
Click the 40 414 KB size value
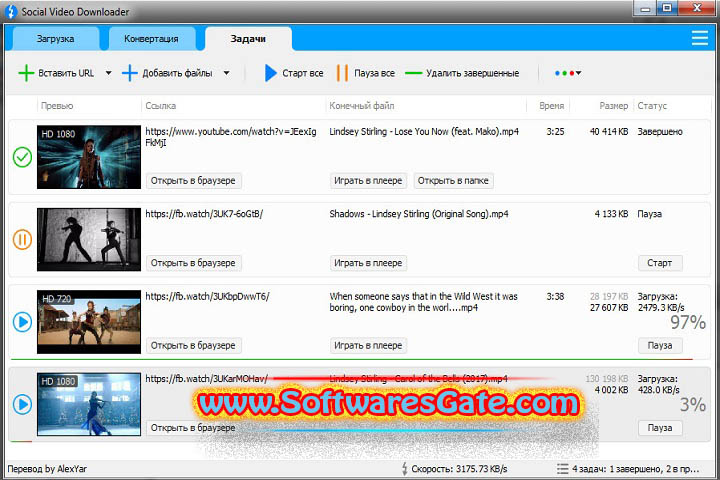609,132
